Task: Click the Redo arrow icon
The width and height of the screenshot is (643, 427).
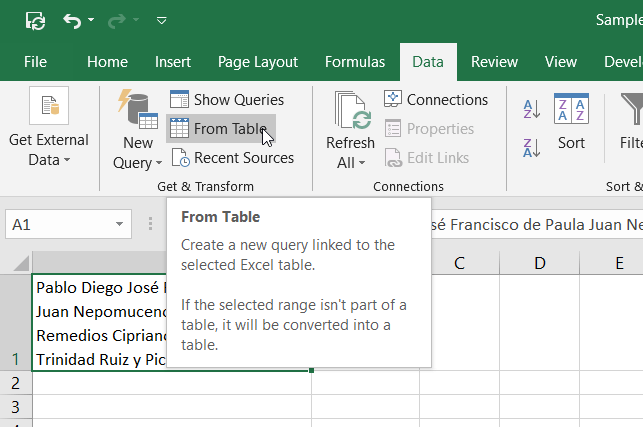Action: pos(116,21)
